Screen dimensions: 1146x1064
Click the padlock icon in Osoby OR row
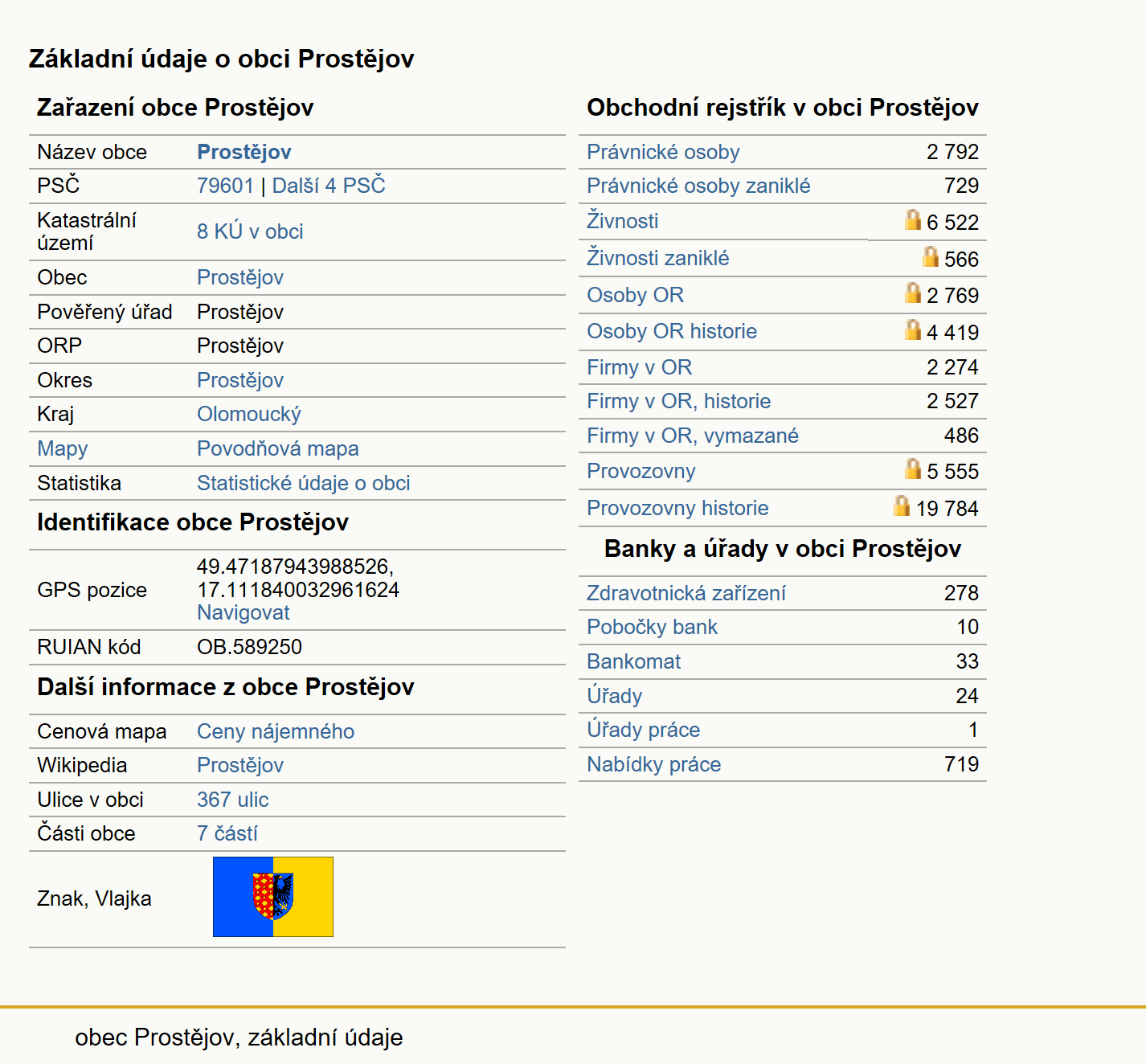(x=912, y=293)
